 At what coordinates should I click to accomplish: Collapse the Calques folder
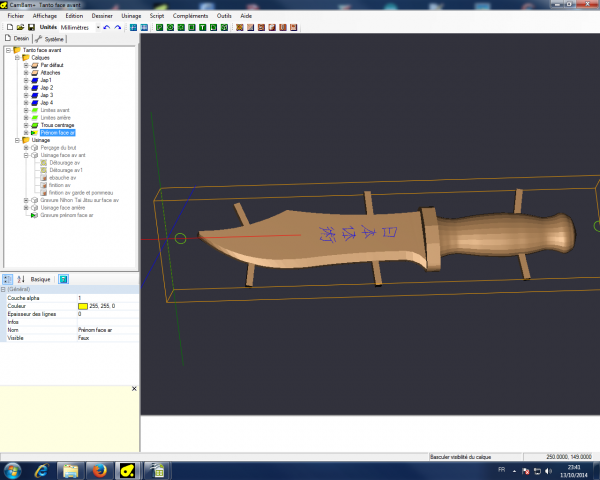click(x=17, y=57)
